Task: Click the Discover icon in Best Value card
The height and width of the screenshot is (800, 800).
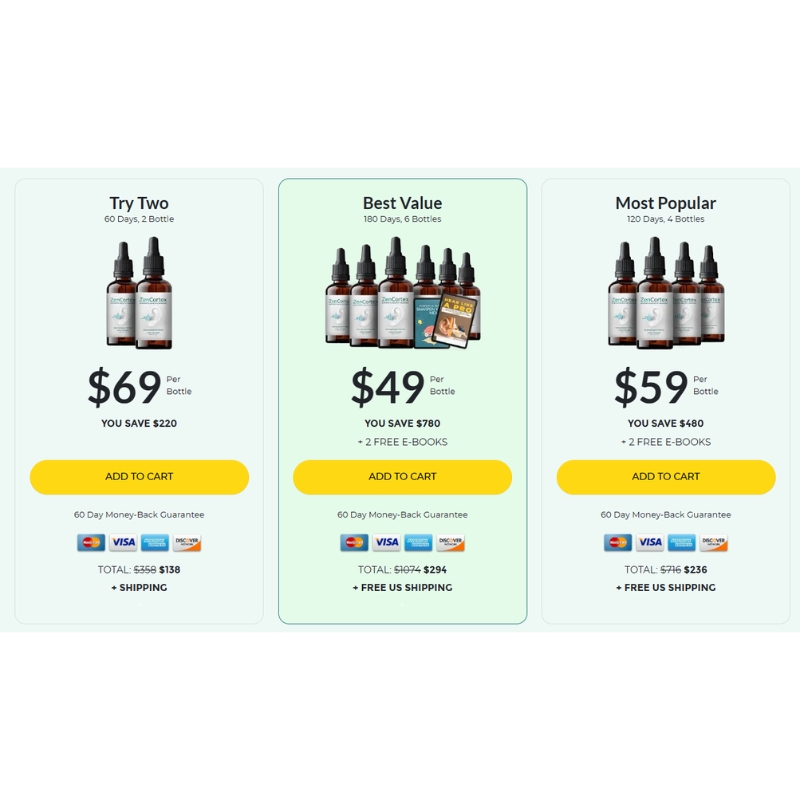Action: 451,542
